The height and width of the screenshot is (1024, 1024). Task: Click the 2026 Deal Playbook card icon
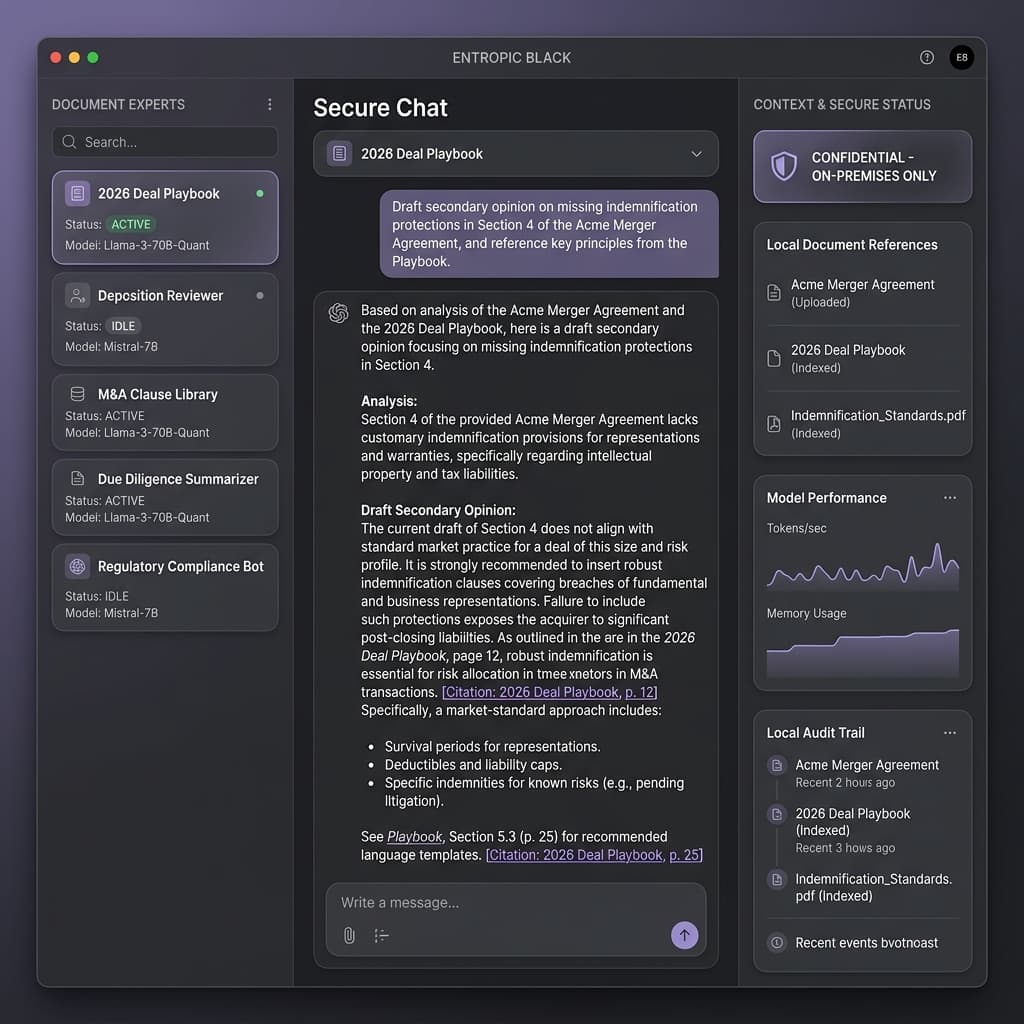tap(77, 193)
